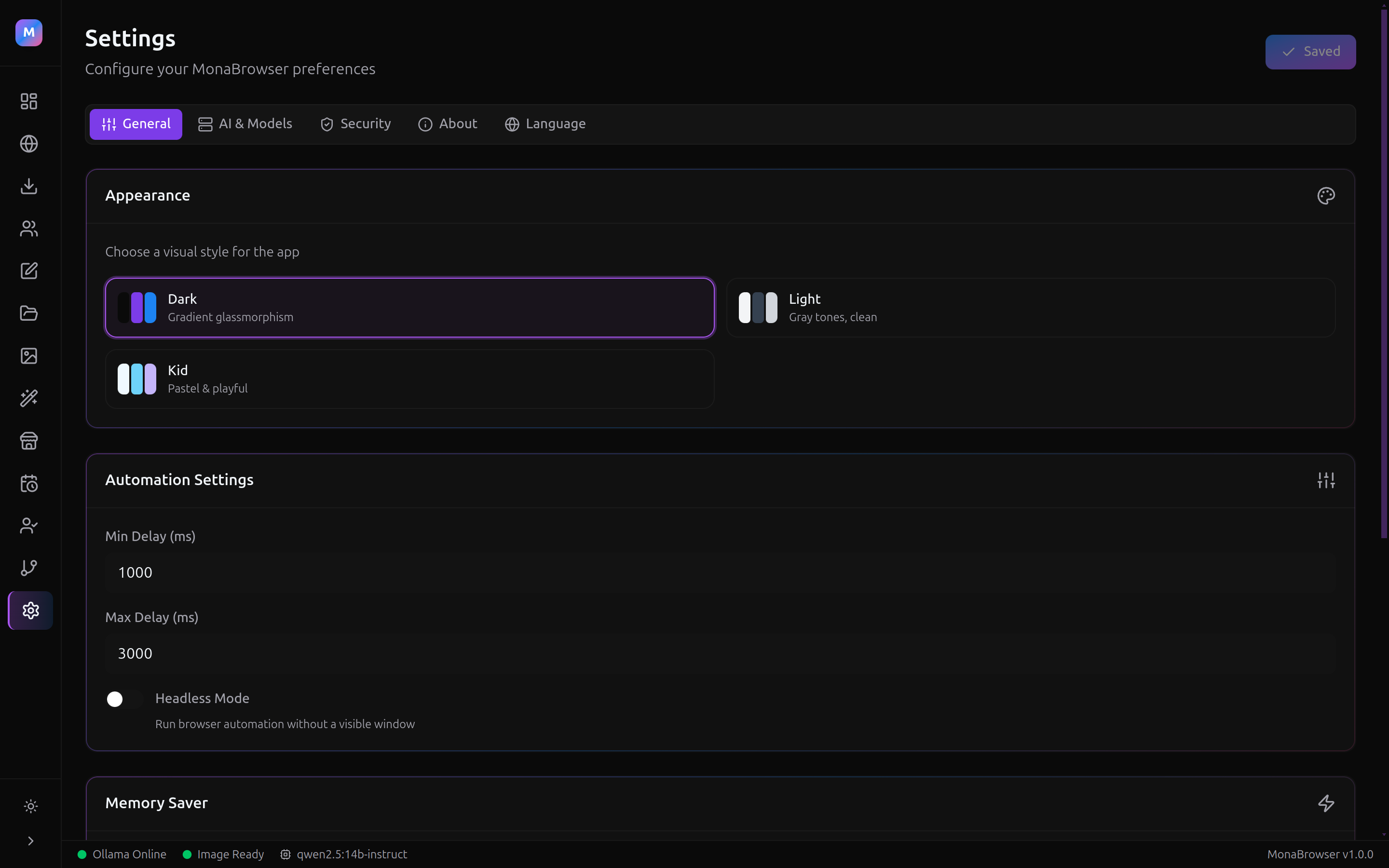The width and height of the screenshot is (1389, 868).
Task: Click the palette icon on Appearance card
Action: [x=1326, y=195]
